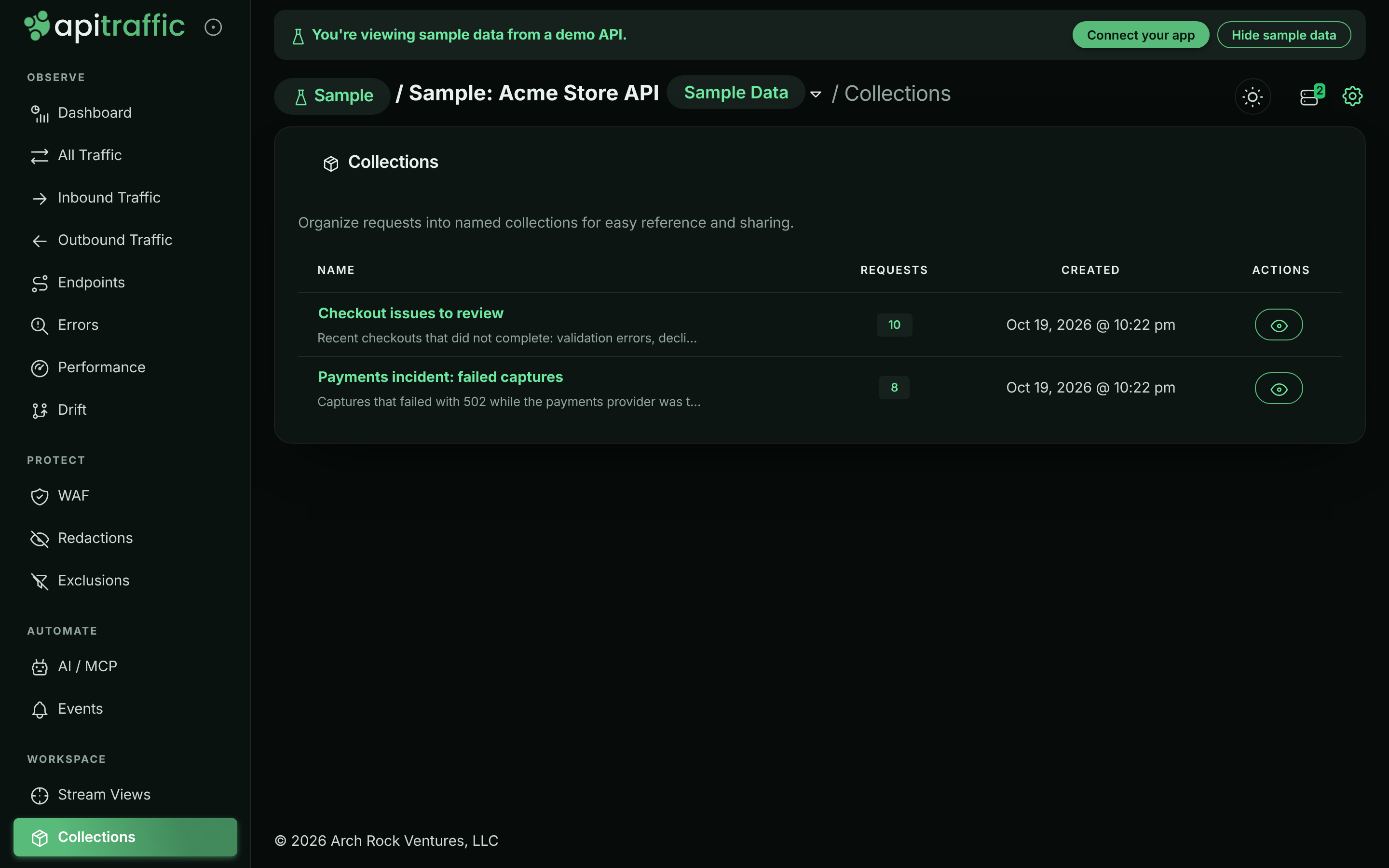This screenshot has width=1389, height=868.
Task: Open settings gear icon
Action: (x=1352, y=96)
